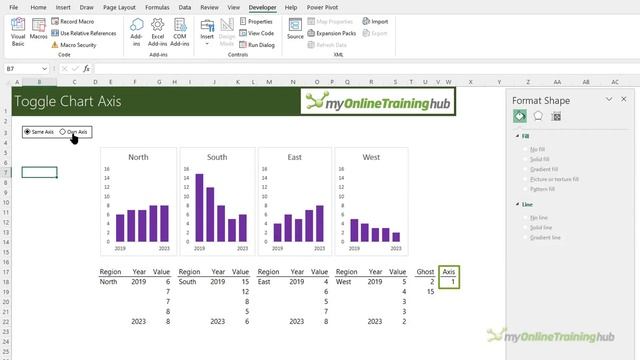Click the Axis value cell containing 1
This screenshot has width=640, height=360.
[x=449, y=282]
